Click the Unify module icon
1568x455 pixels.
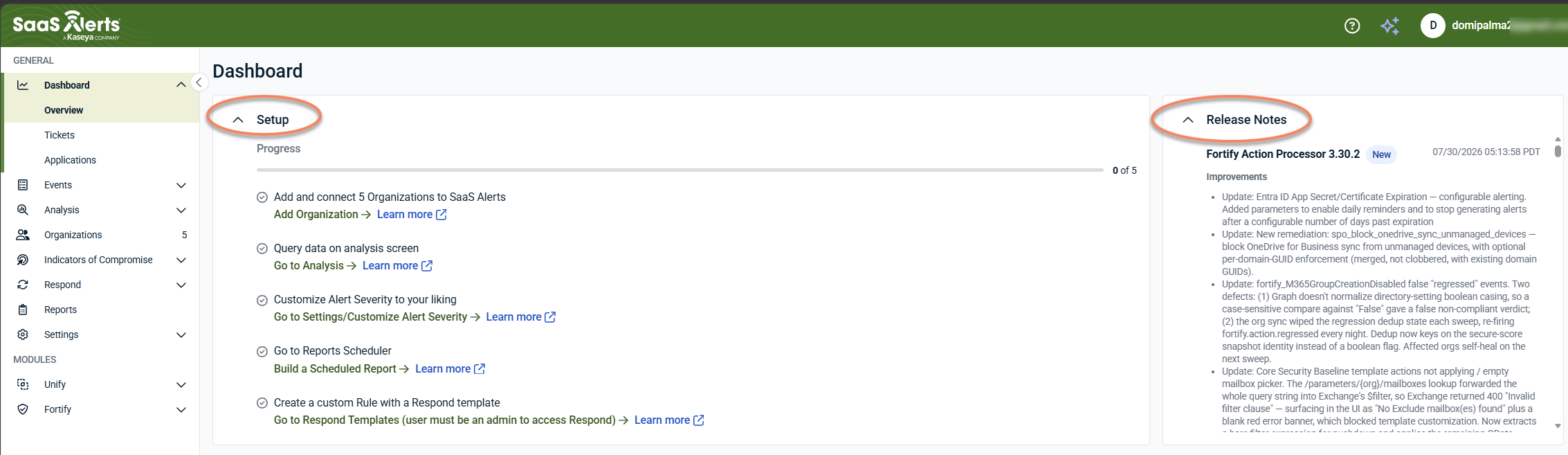point(23,384)
